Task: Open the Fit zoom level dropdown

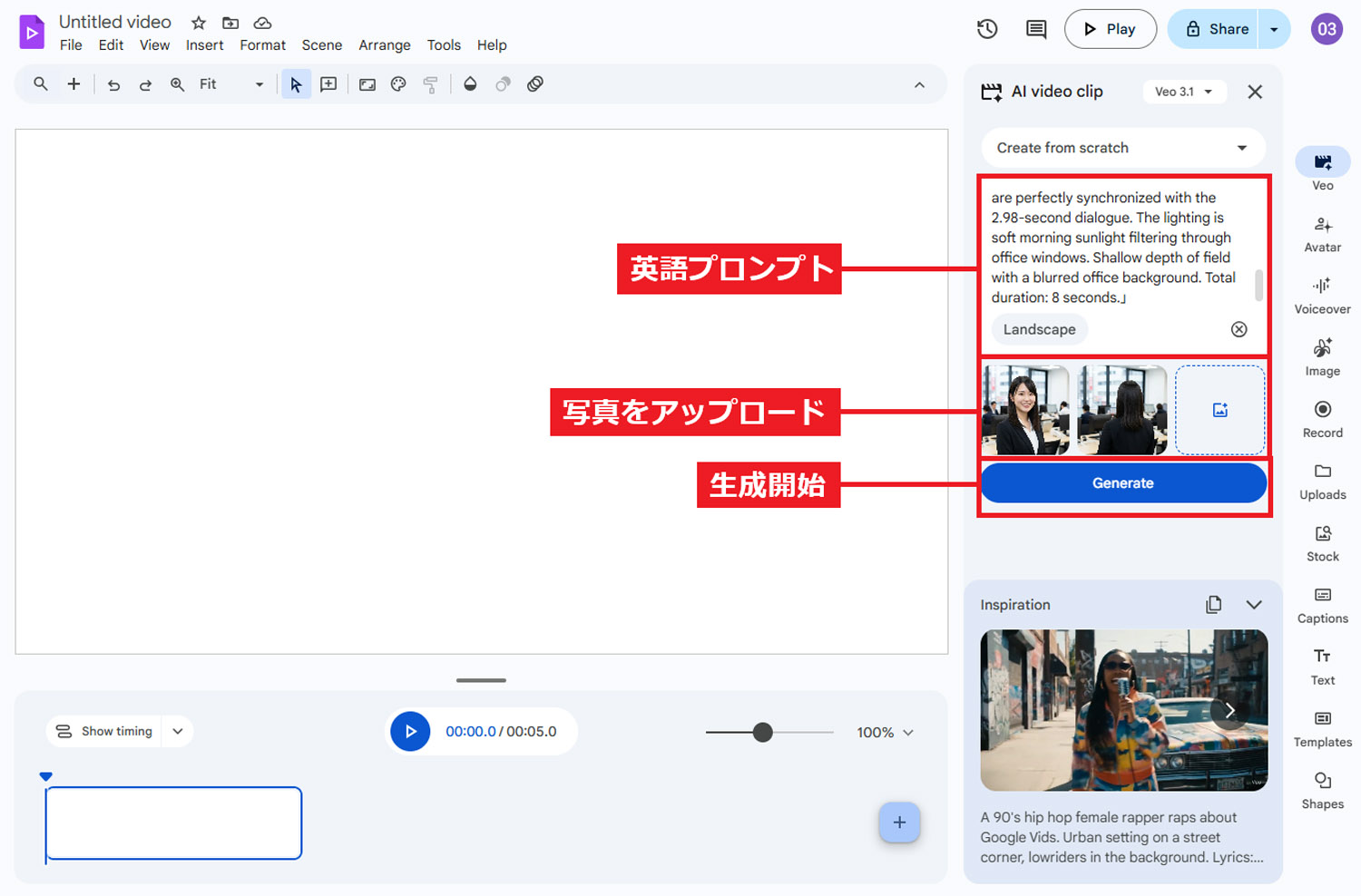Action: pos(259,83)
